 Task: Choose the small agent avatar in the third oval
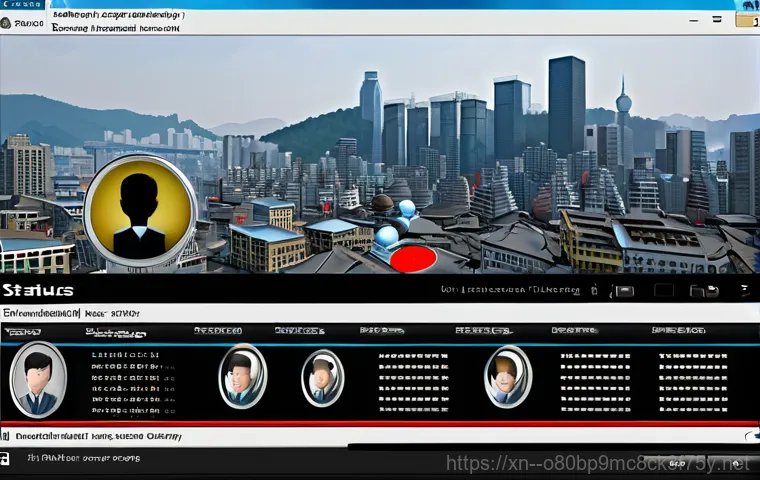point(322,378)
